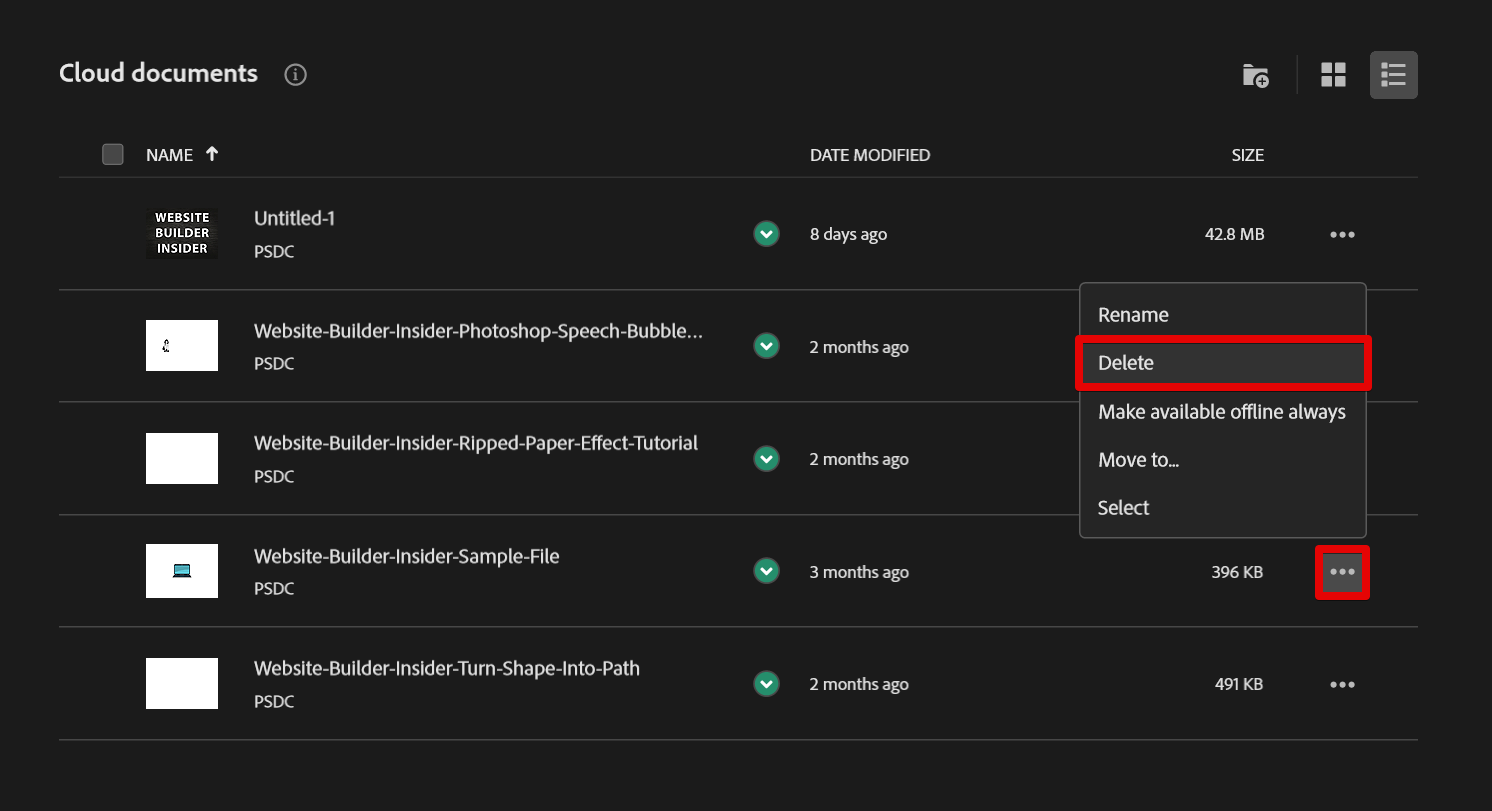Sort by SIZE column header
Screen dimensions: 1492x811
pos(1247,155)
